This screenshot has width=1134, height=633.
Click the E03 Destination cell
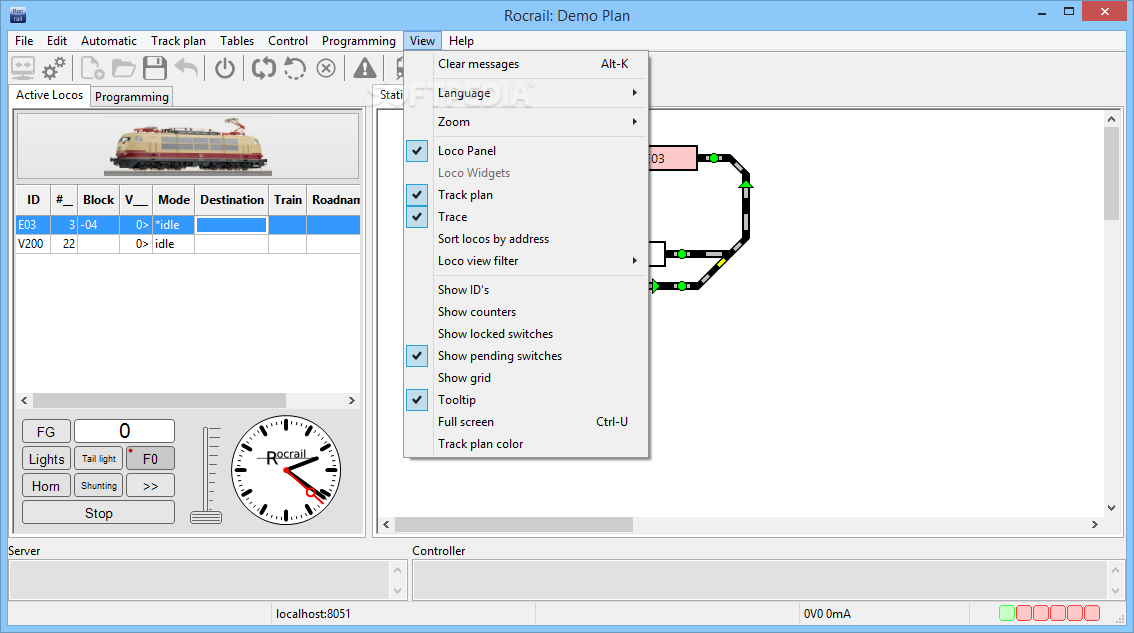231,225
